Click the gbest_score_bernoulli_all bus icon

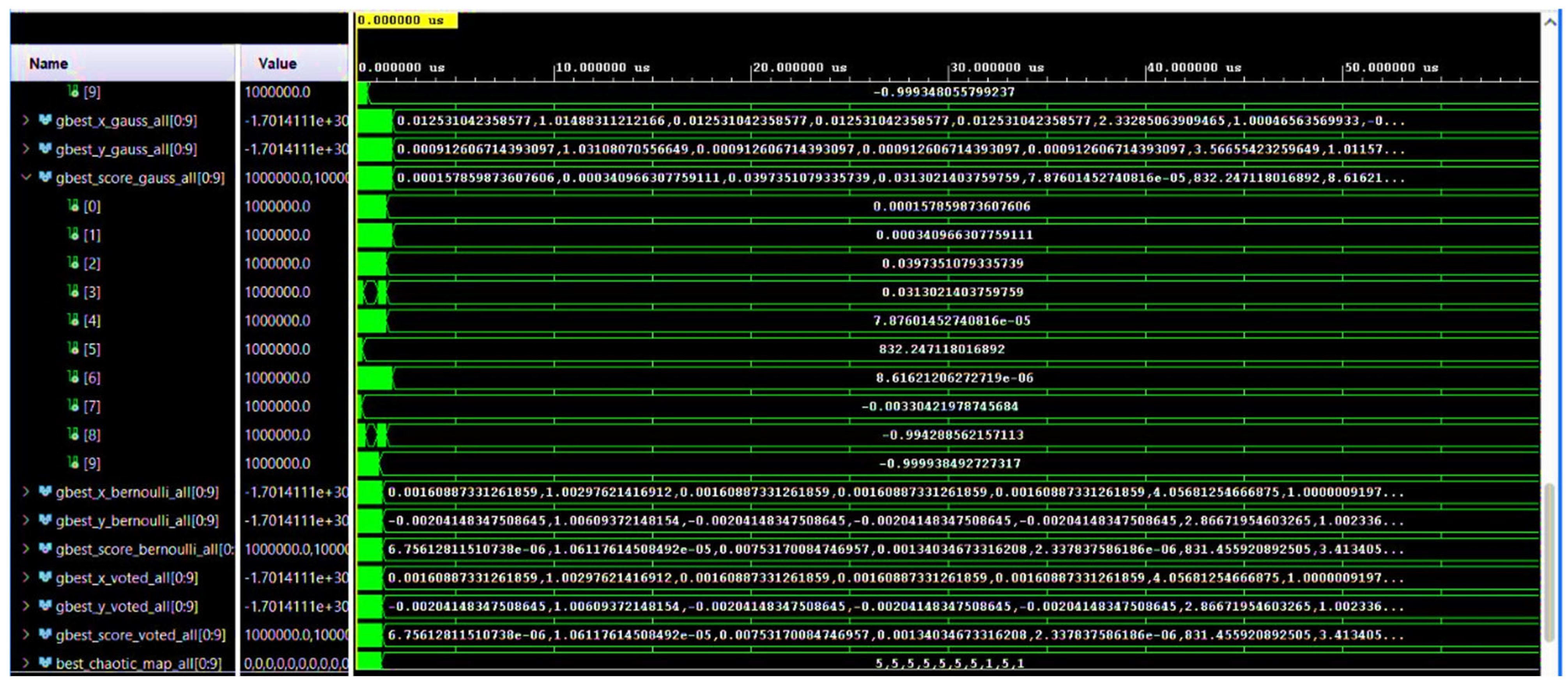pos(45,548)
